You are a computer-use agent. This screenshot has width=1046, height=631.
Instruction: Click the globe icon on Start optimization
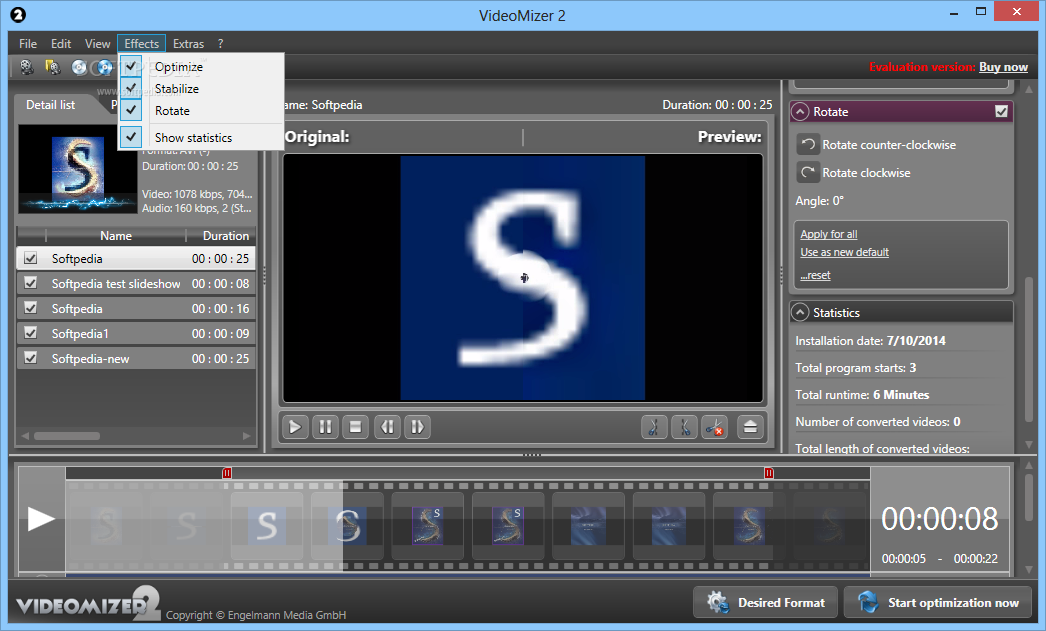(x=868, y=602)
